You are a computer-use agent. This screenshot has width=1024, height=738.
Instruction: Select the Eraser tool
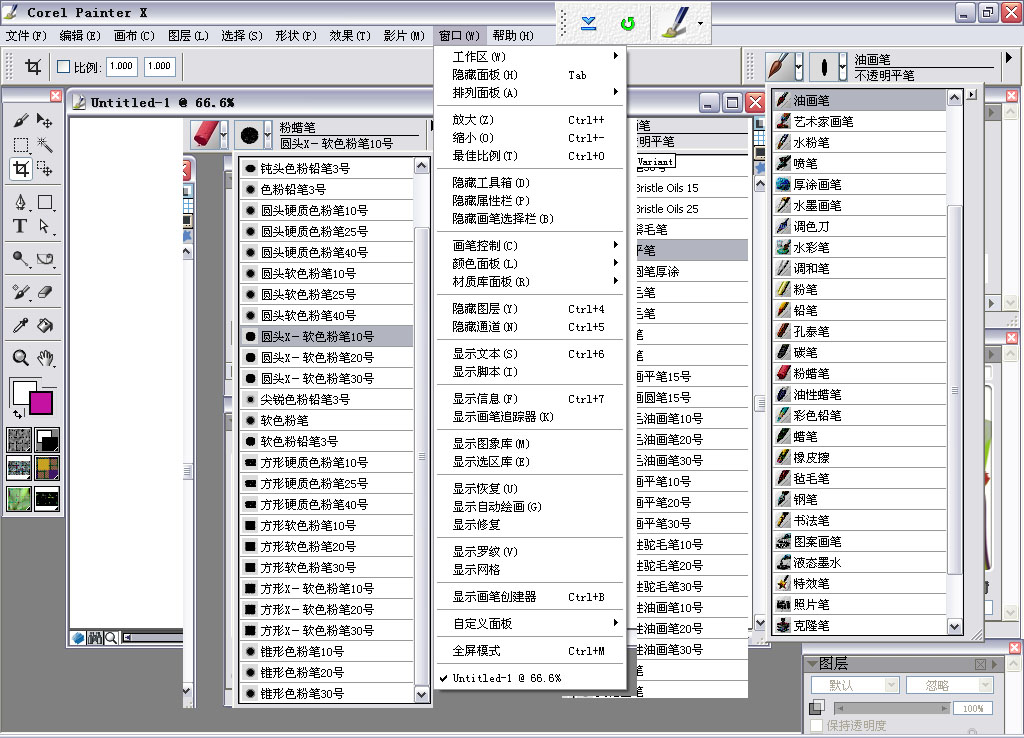[x=44, y=292]
